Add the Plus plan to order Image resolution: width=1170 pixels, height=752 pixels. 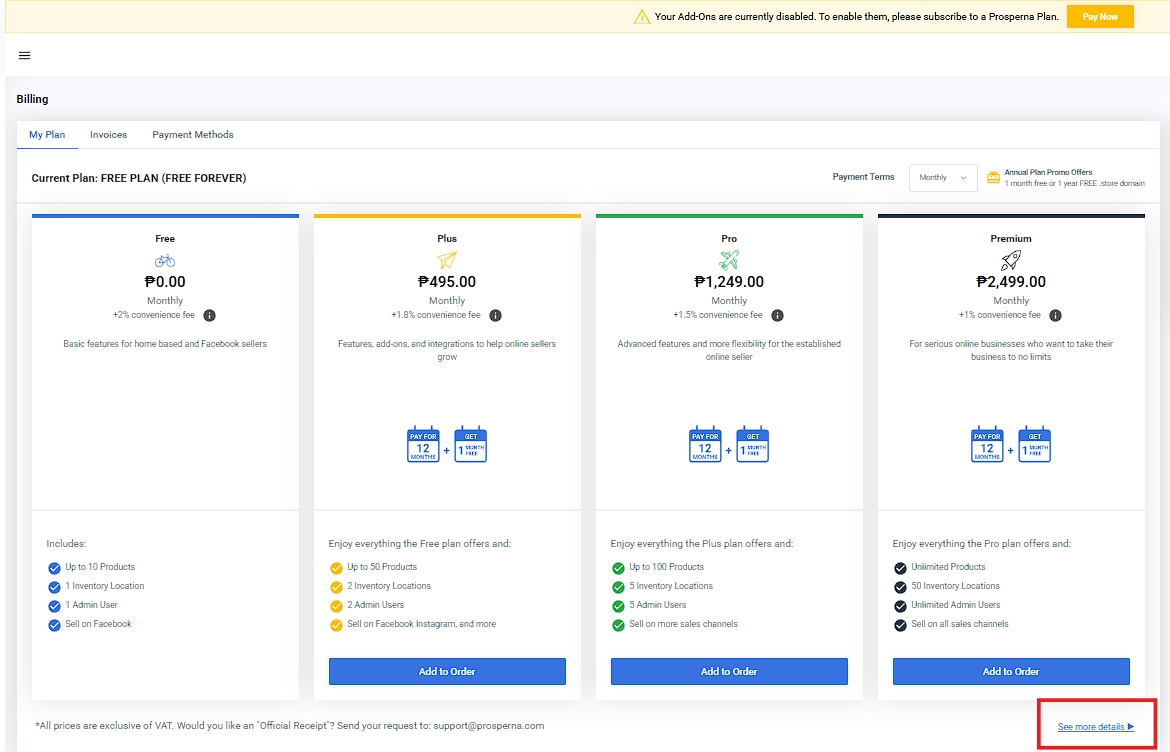point(447,671)
